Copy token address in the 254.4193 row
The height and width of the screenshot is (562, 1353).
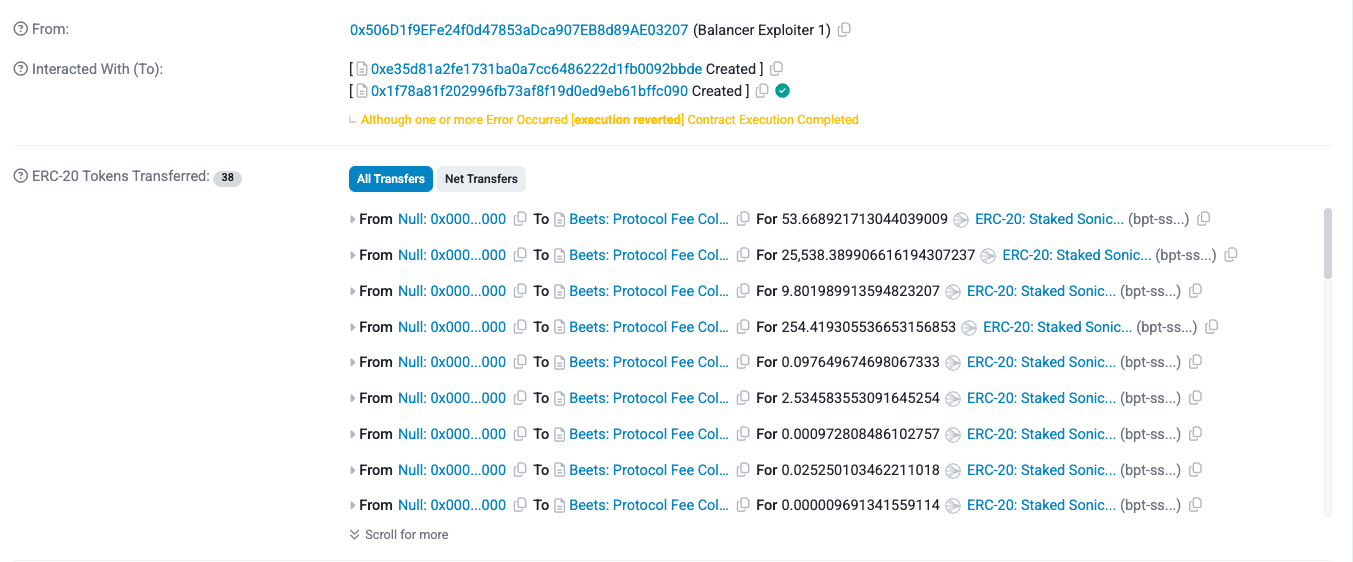point(1212,327)
